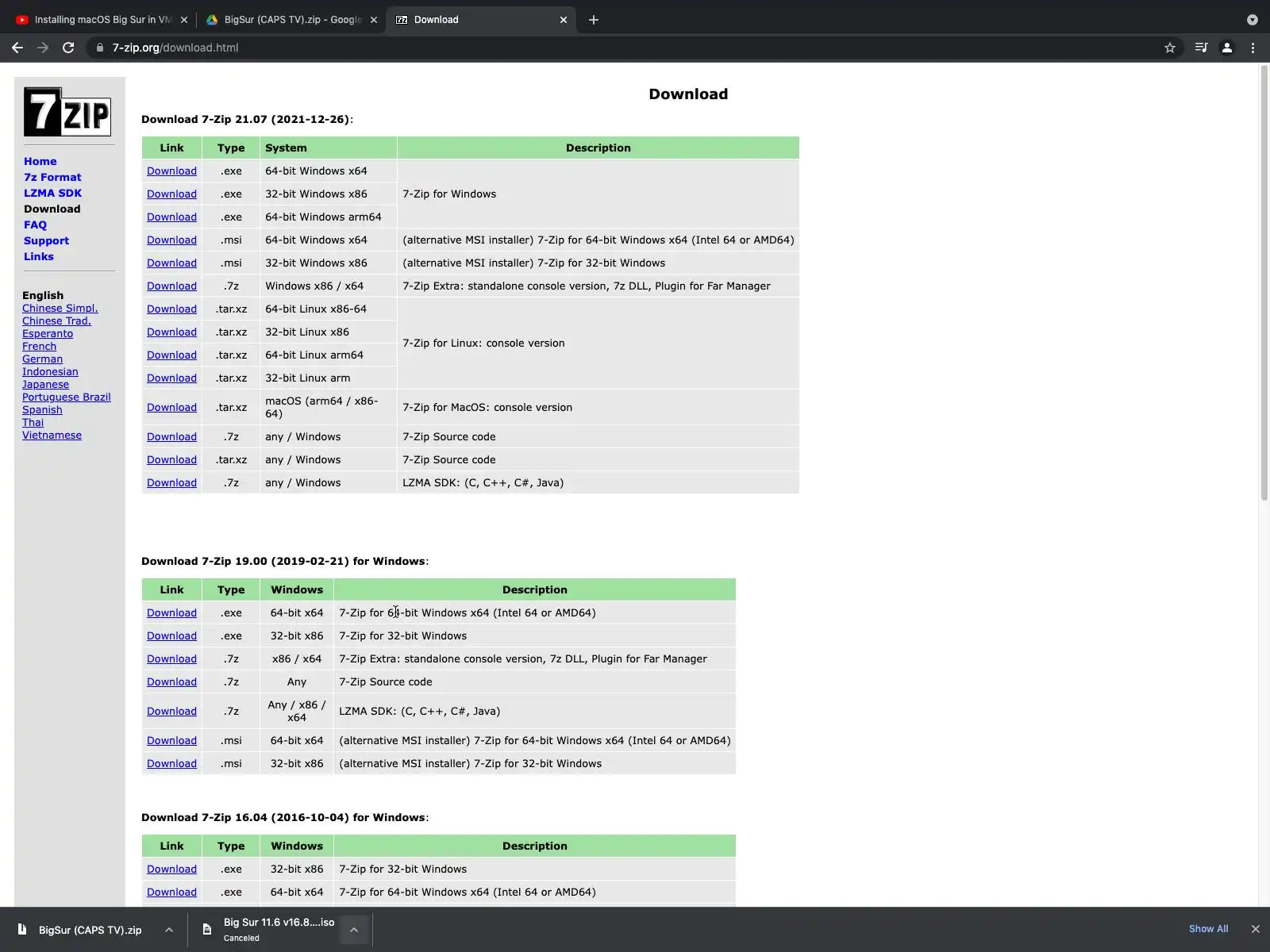Click the canceled Big Sur 11.6 iso item
The height and width of the screenshot is (952, 1270).
click(x=268, y=930)
